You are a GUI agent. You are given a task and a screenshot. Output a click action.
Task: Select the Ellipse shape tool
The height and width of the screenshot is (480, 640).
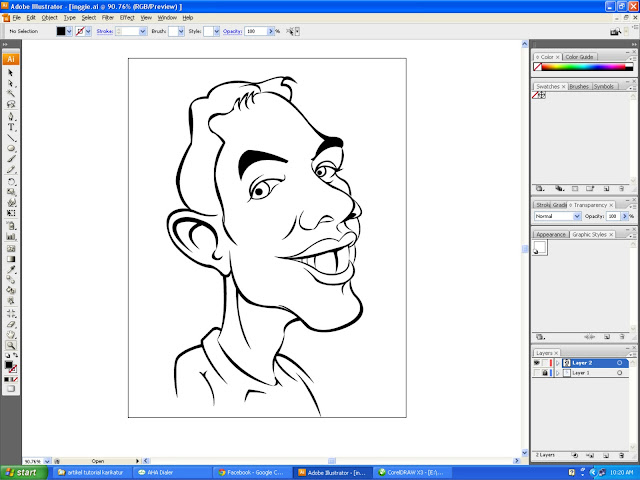pos(11,148)
